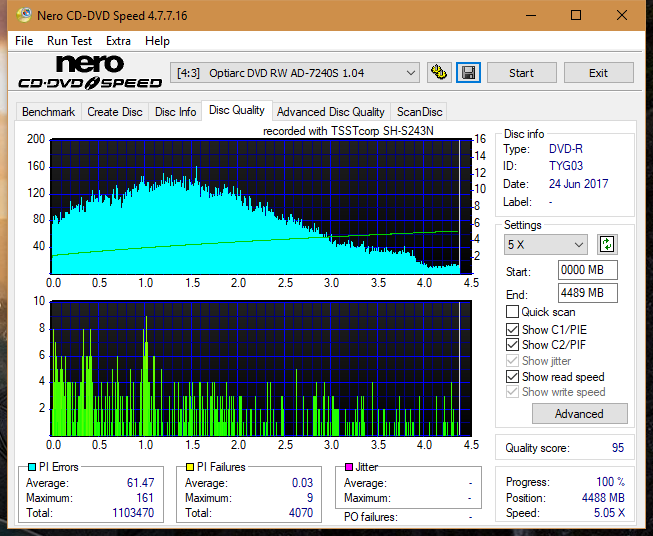The image size is (653, 536).
Task: Toggle Show C2/PIF checkbox
Action: (512, 345)
